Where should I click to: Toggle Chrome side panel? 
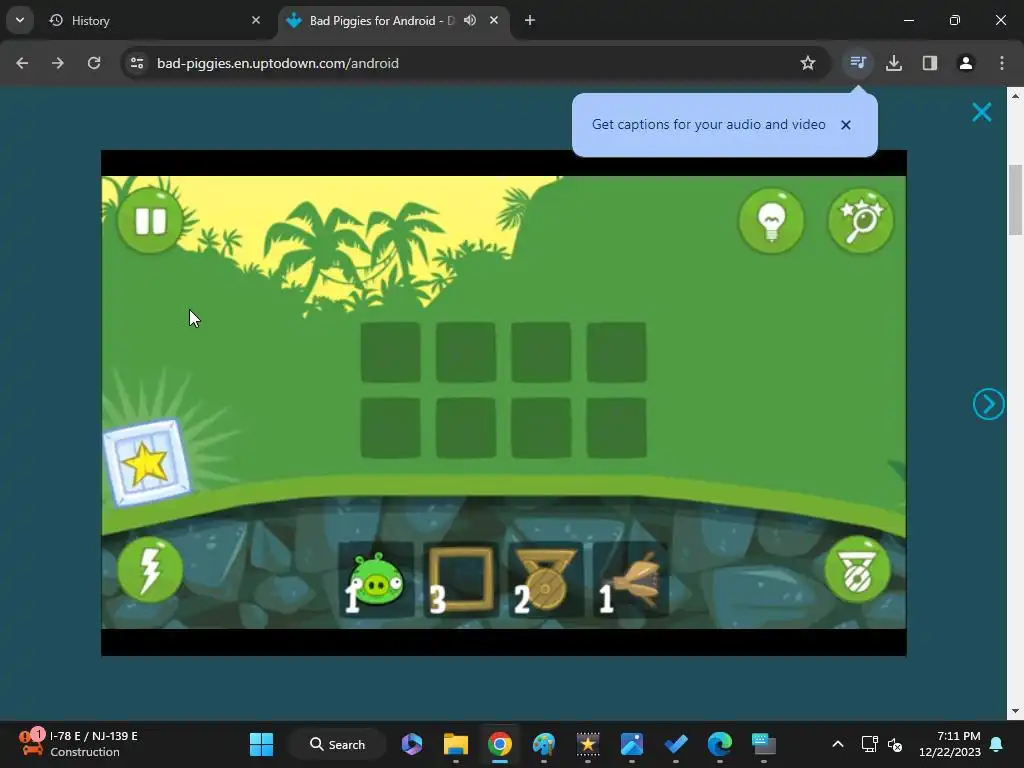coord(930,63)
